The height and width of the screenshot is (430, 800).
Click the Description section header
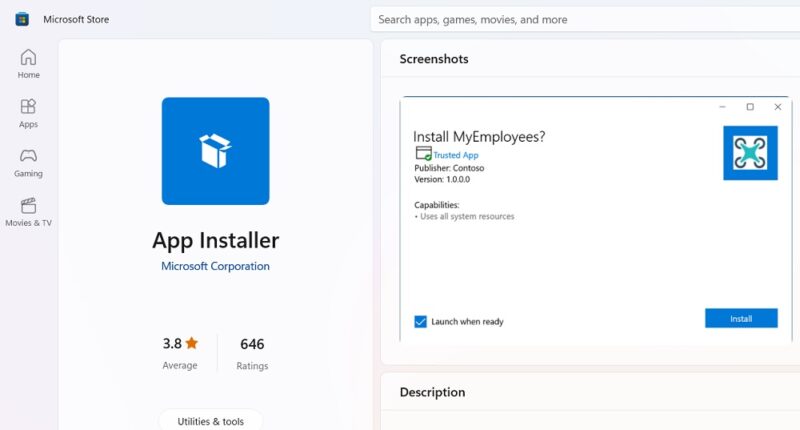(x=432, y=392)
